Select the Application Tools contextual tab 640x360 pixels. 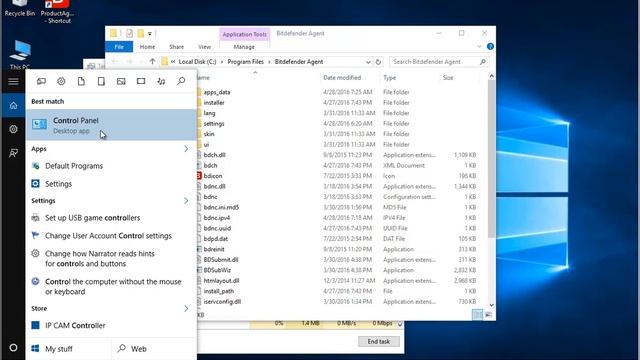244,34
